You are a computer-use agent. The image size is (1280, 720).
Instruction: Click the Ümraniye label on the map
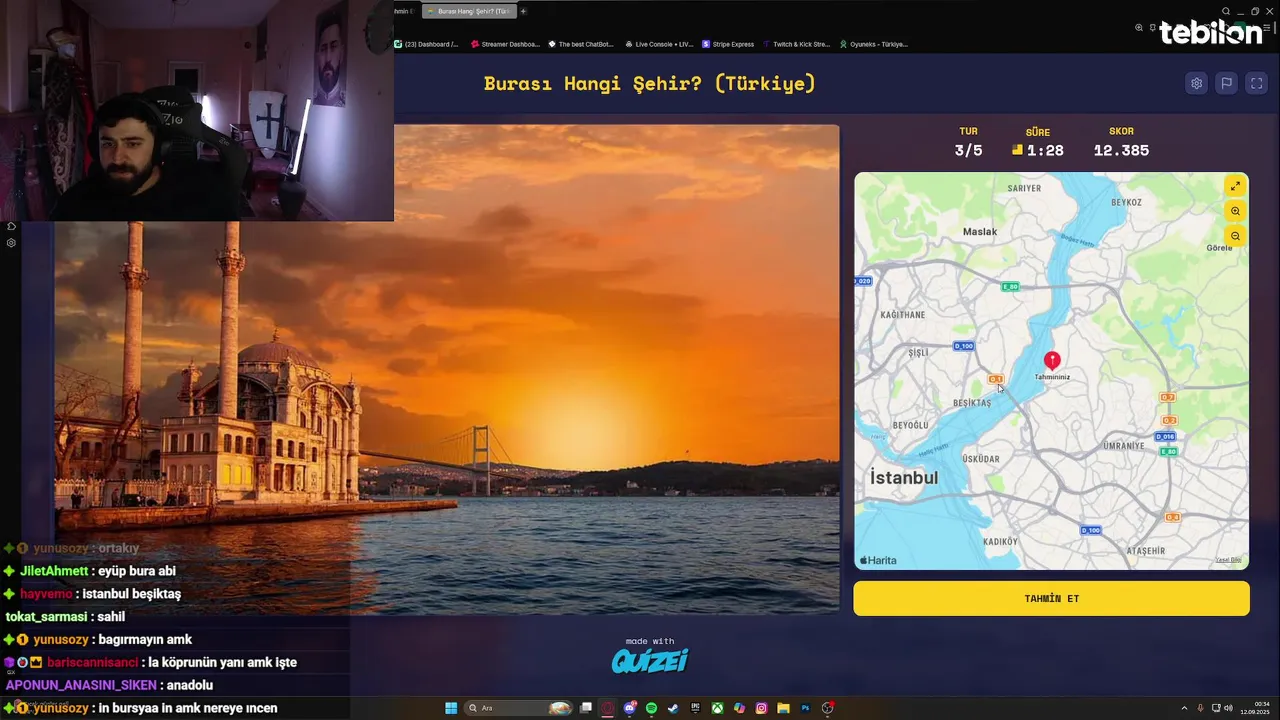click(1123, 446)
